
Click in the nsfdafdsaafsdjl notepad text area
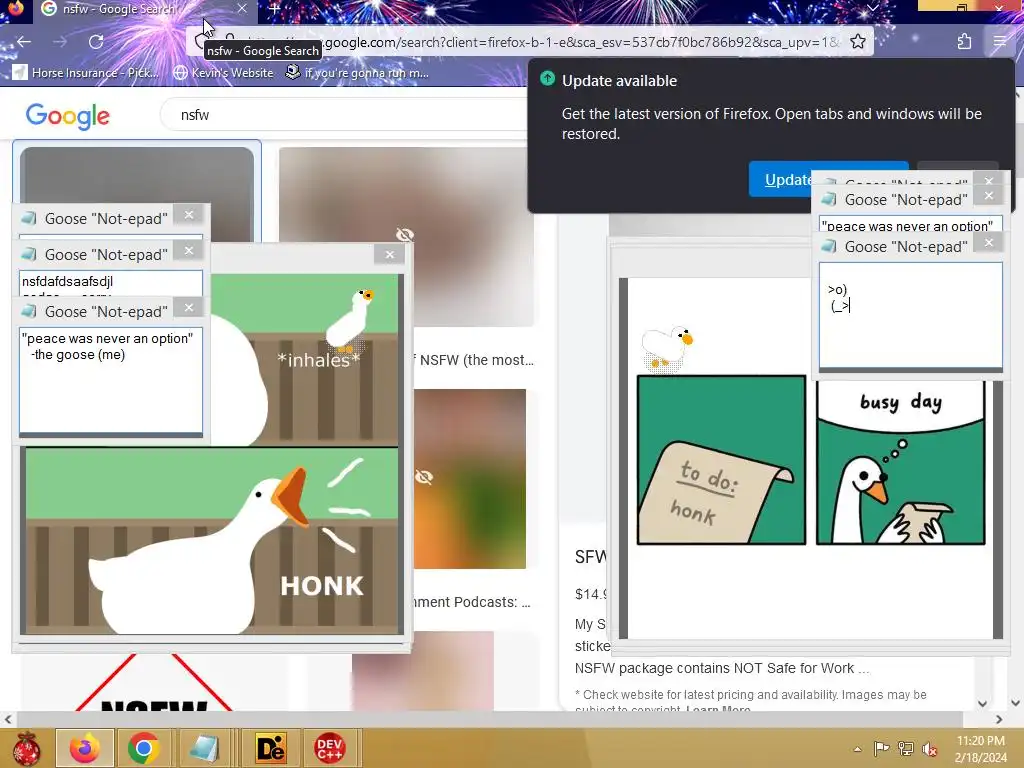click(111, 283)
